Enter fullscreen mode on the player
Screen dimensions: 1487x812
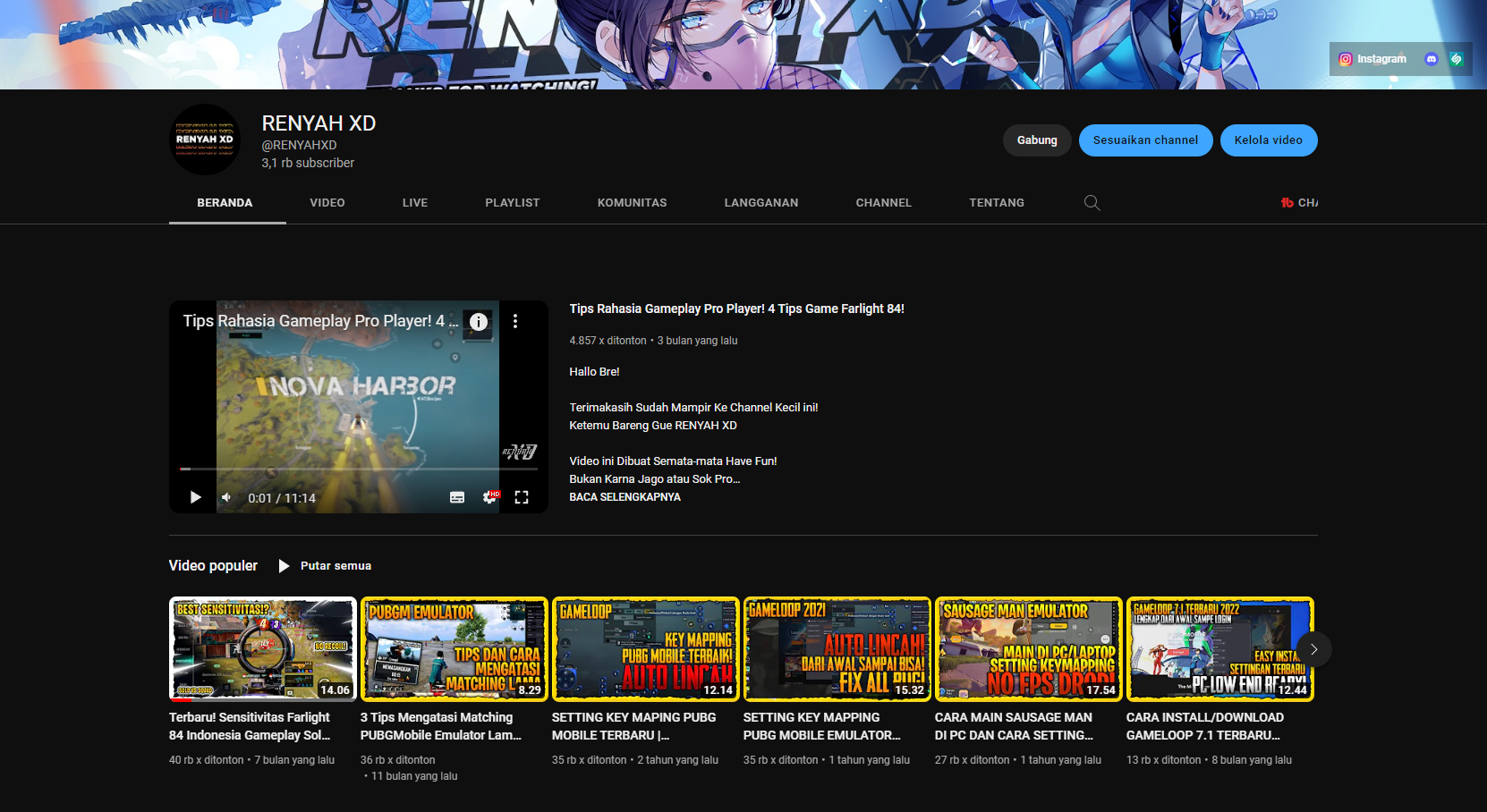[522, 497]
